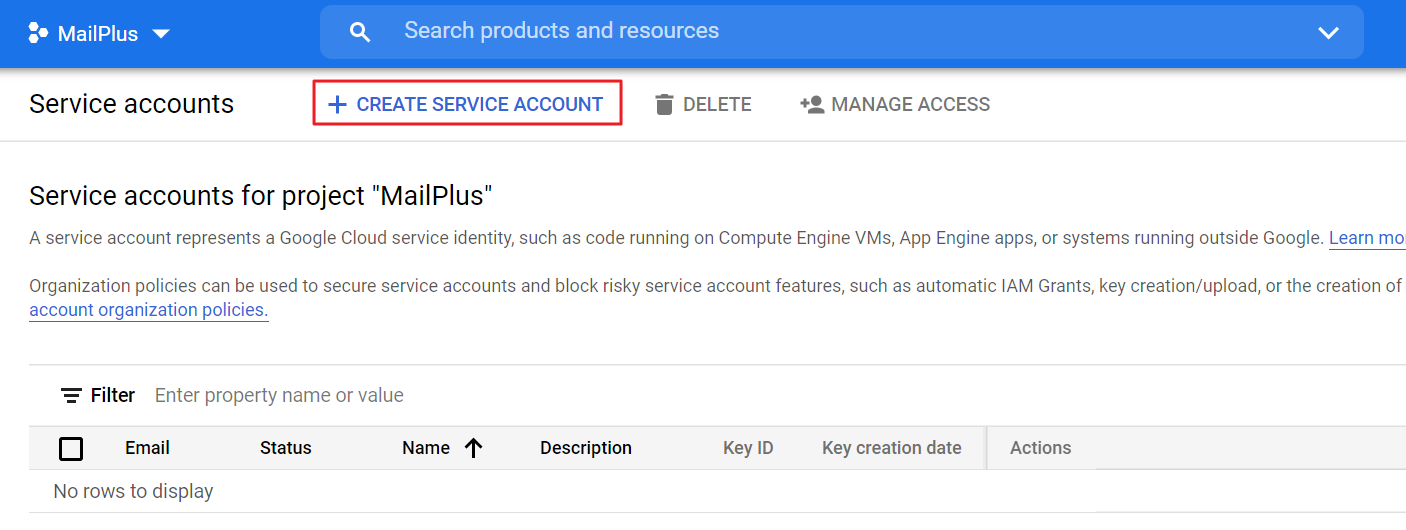Click the 'No rows to display' message

[133, 491]
